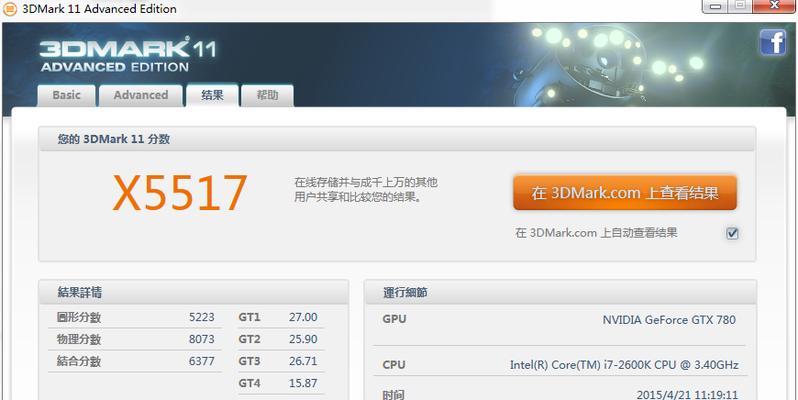Click the GPU label in 運行細節

[394, 319]
